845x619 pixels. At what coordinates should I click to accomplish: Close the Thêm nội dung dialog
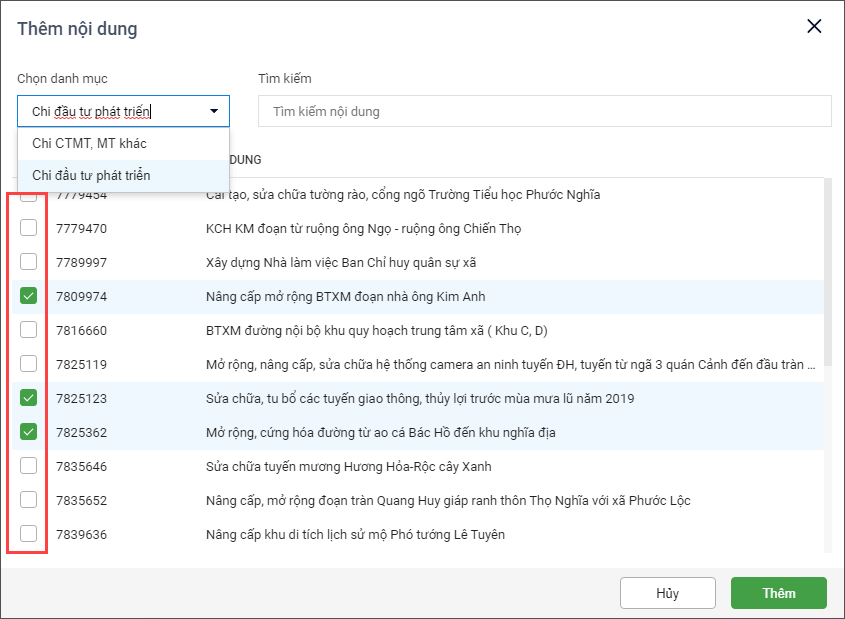(814, 27)
